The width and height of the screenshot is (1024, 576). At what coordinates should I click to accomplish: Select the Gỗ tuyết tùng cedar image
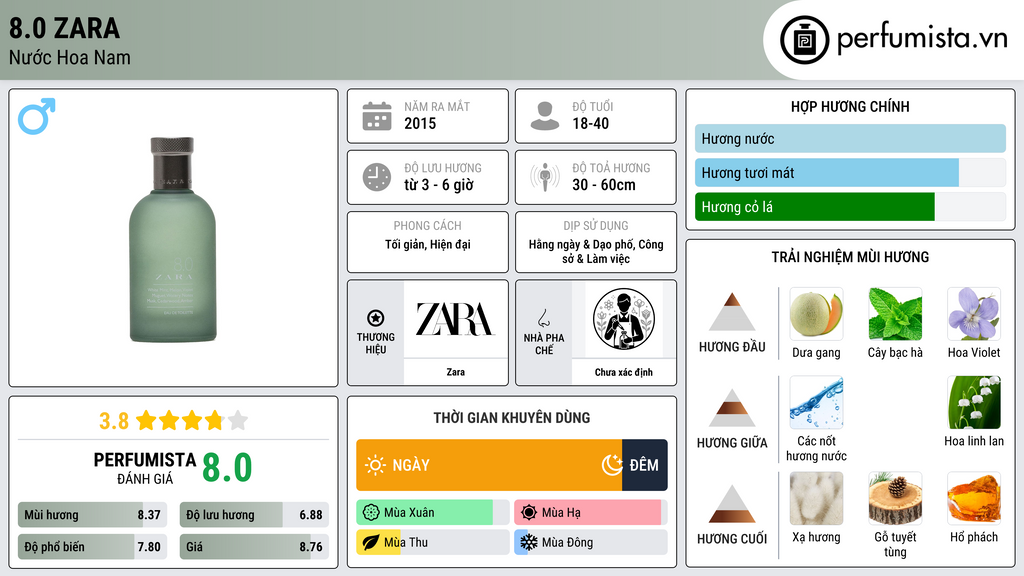pyautogui.click(x=895, y=498)
